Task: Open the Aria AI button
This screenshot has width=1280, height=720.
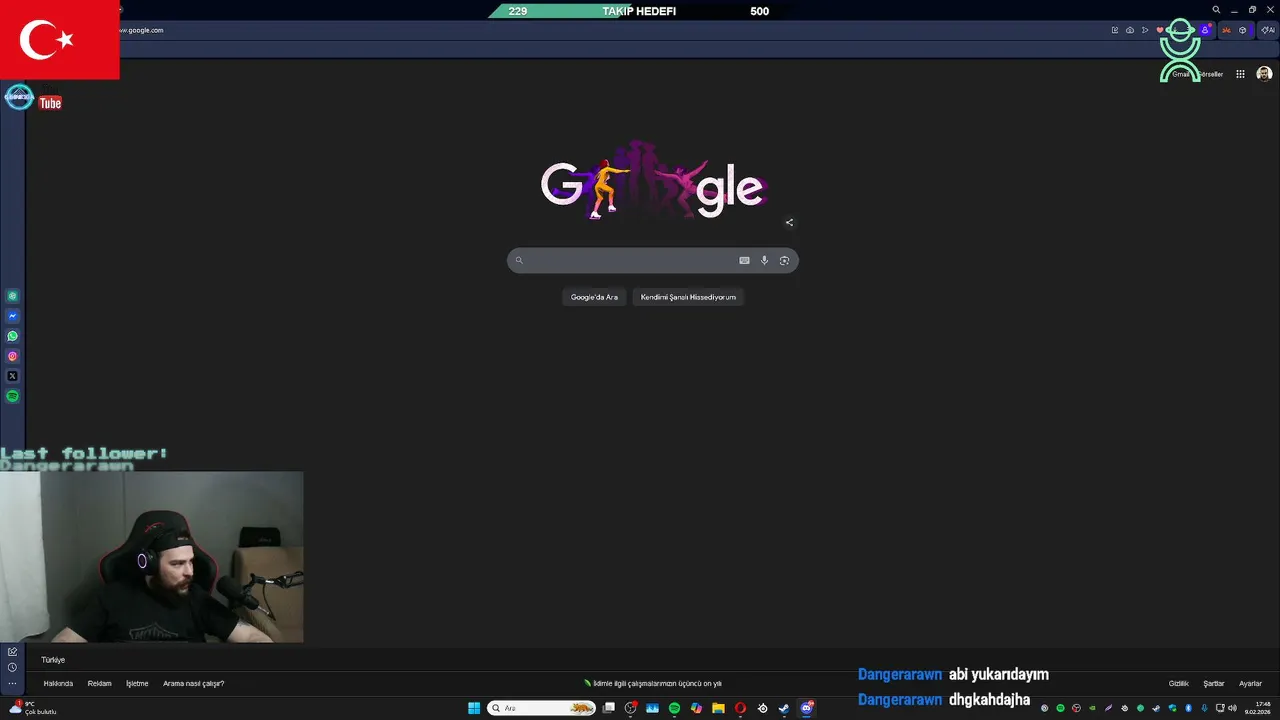Action: pos(1267,30)
